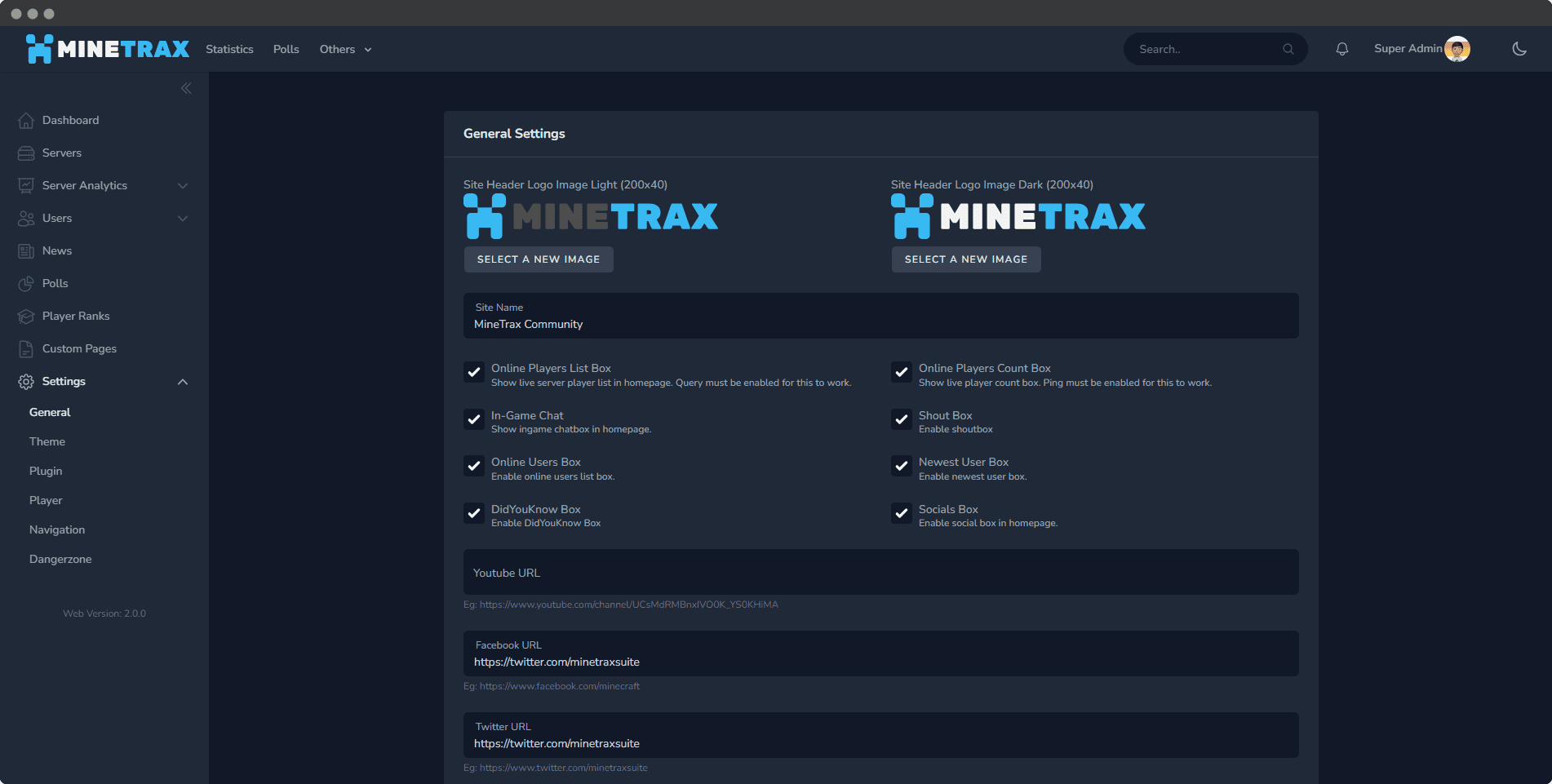Open Navigation settings submenu item
Screen dimensions: 1552x784
click(x=57, y=529)
